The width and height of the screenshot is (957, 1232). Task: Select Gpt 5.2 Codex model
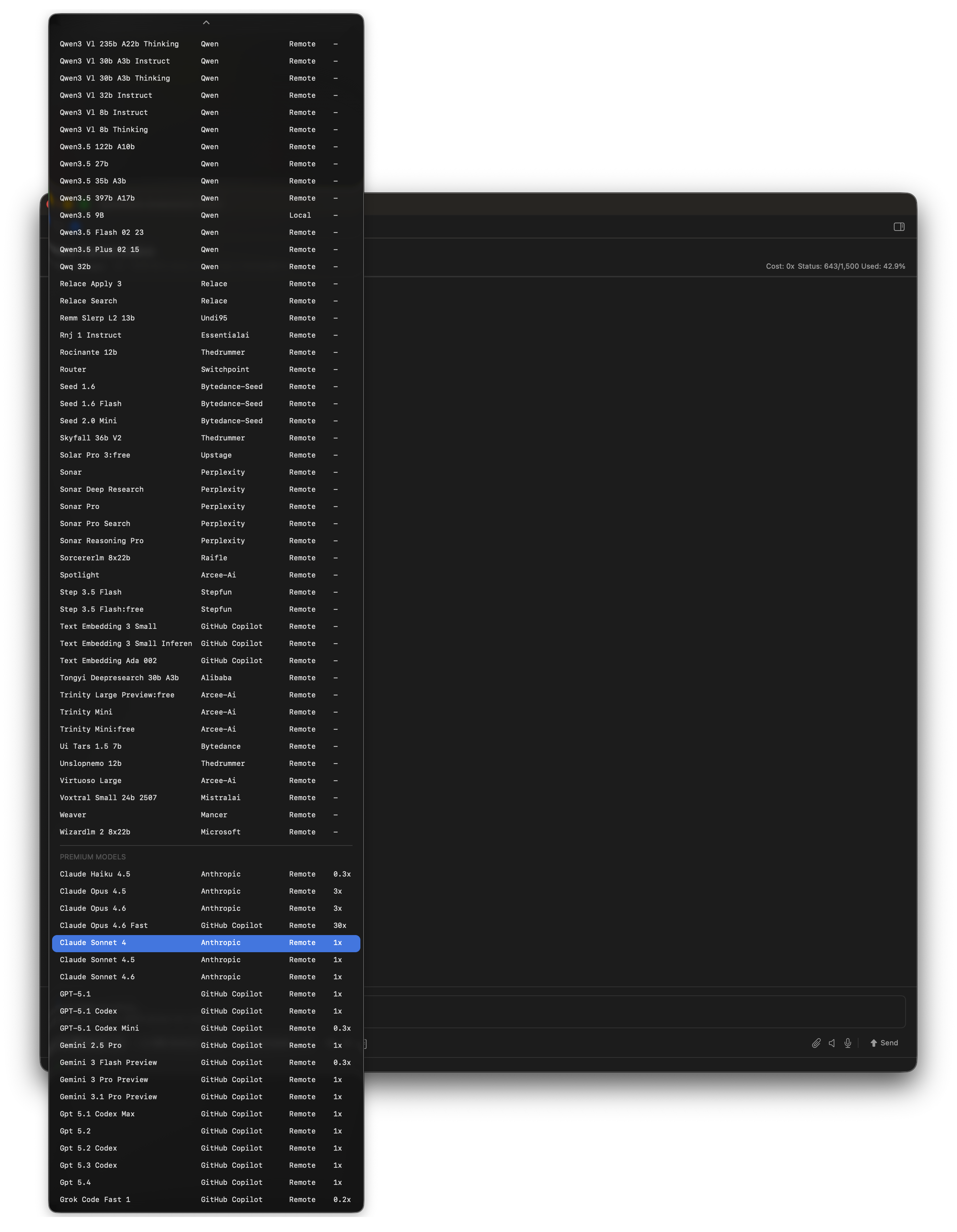(206, 1148)
